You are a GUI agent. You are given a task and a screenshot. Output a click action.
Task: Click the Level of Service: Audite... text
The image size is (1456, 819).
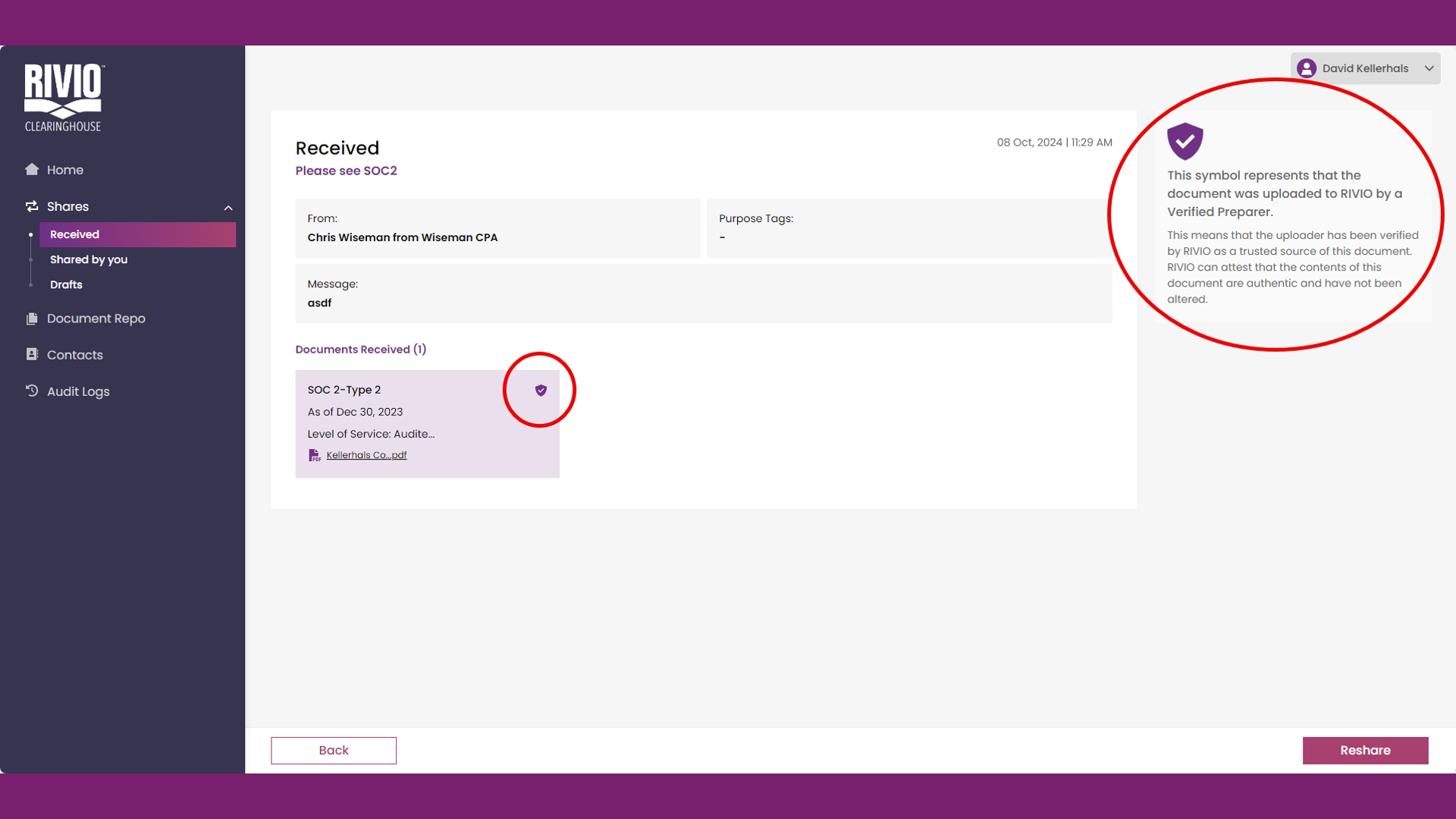click(371, 434)
